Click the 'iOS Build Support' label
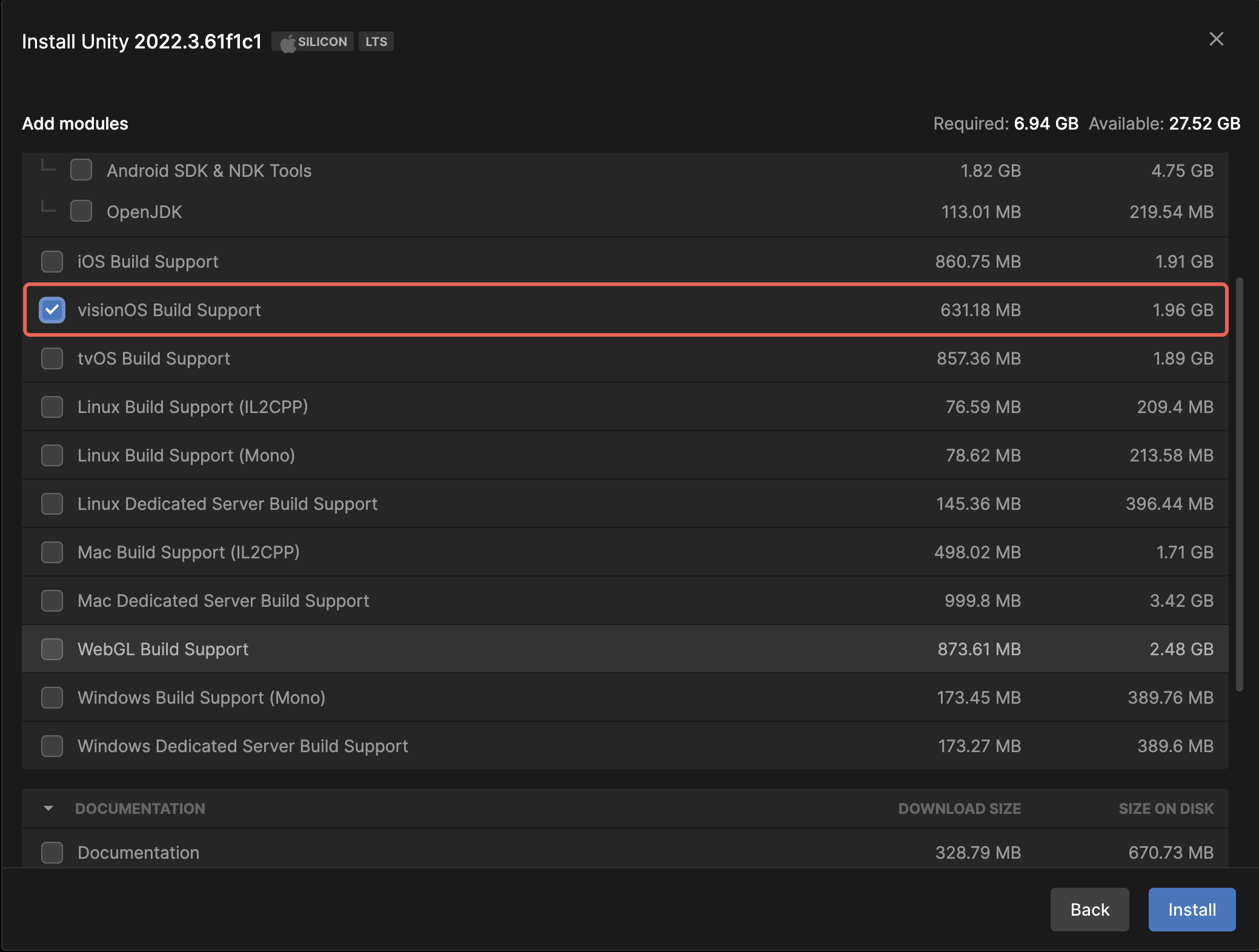The height and width of the screenshot is (952, 1259). coord(148,262)
